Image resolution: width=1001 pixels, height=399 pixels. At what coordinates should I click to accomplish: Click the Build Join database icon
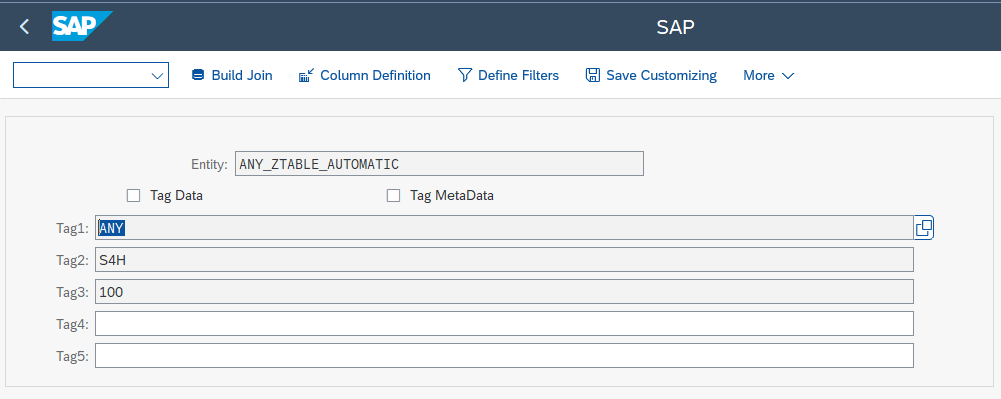pyautogui.click(x=198, y=75)
